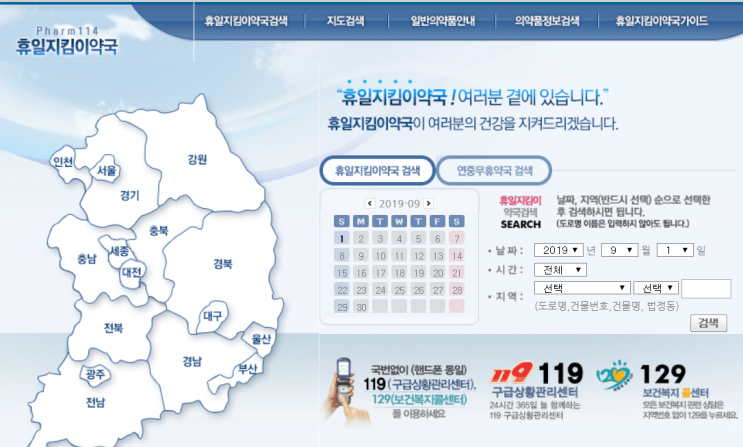Select 세종 on the map
743x447 pixels.
click(119, 251)
